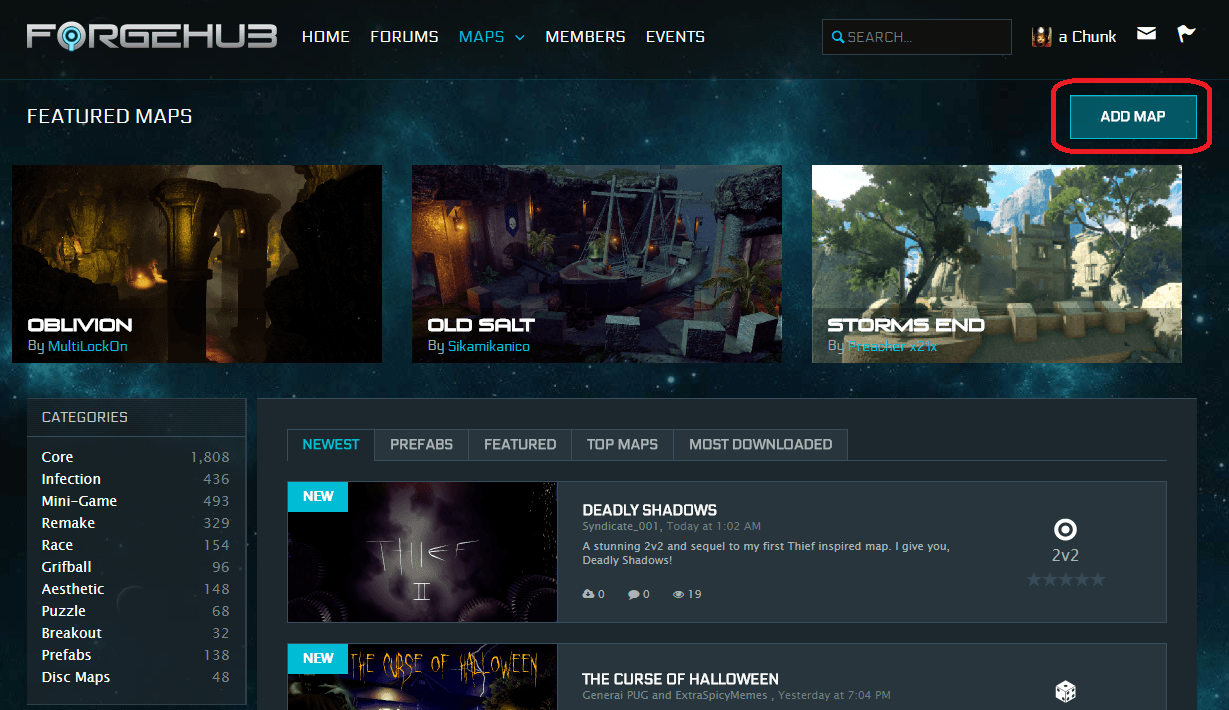
Task: Click the 2v2 target icon for Deadly Shadows
Action: point(1065,530)
